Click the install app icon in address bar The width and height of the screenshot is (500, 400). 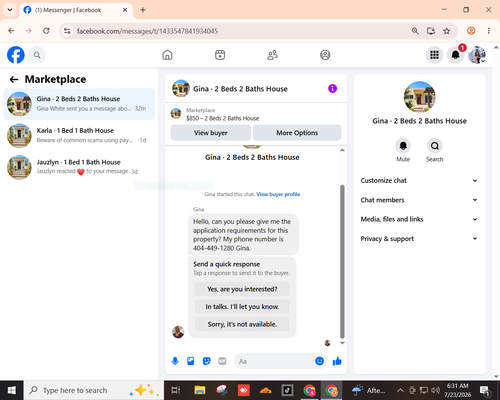pos(431,31)
